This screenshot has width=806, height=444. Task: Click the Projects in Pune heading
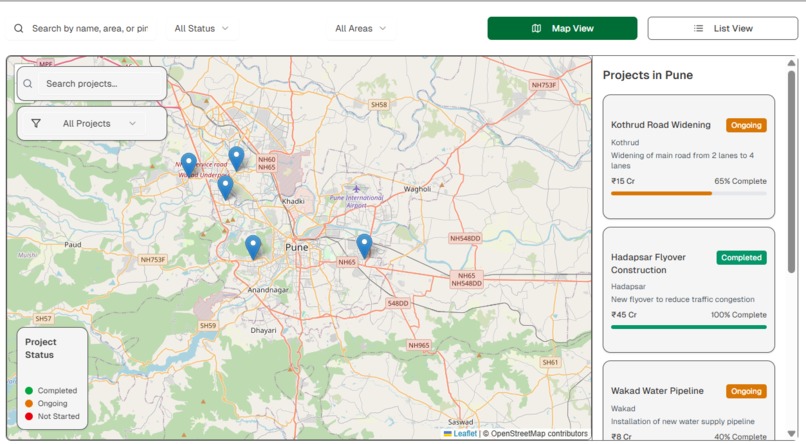point(648,75)
